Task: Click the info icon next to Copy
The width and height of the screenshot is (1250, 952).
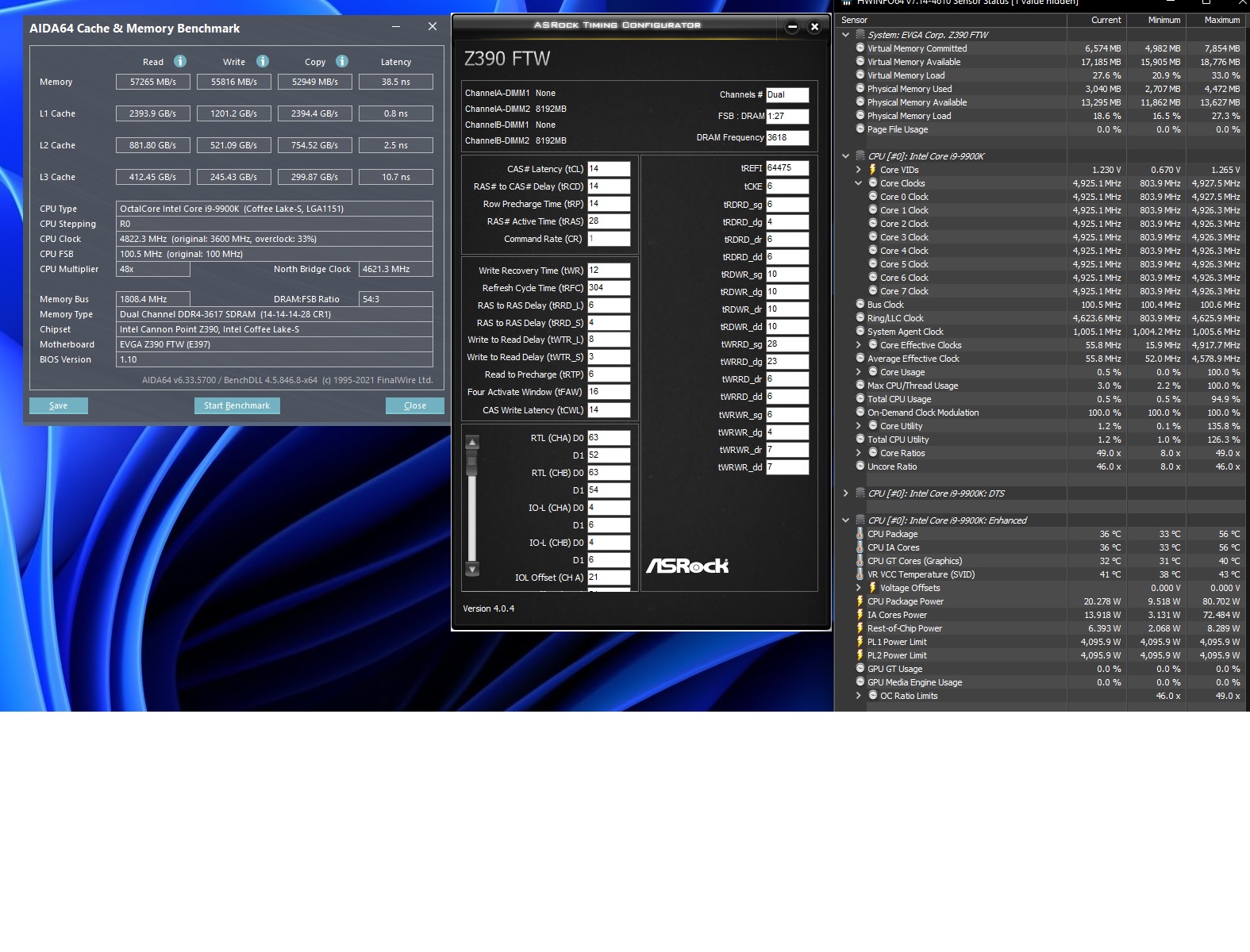Action: click(342, 61)
